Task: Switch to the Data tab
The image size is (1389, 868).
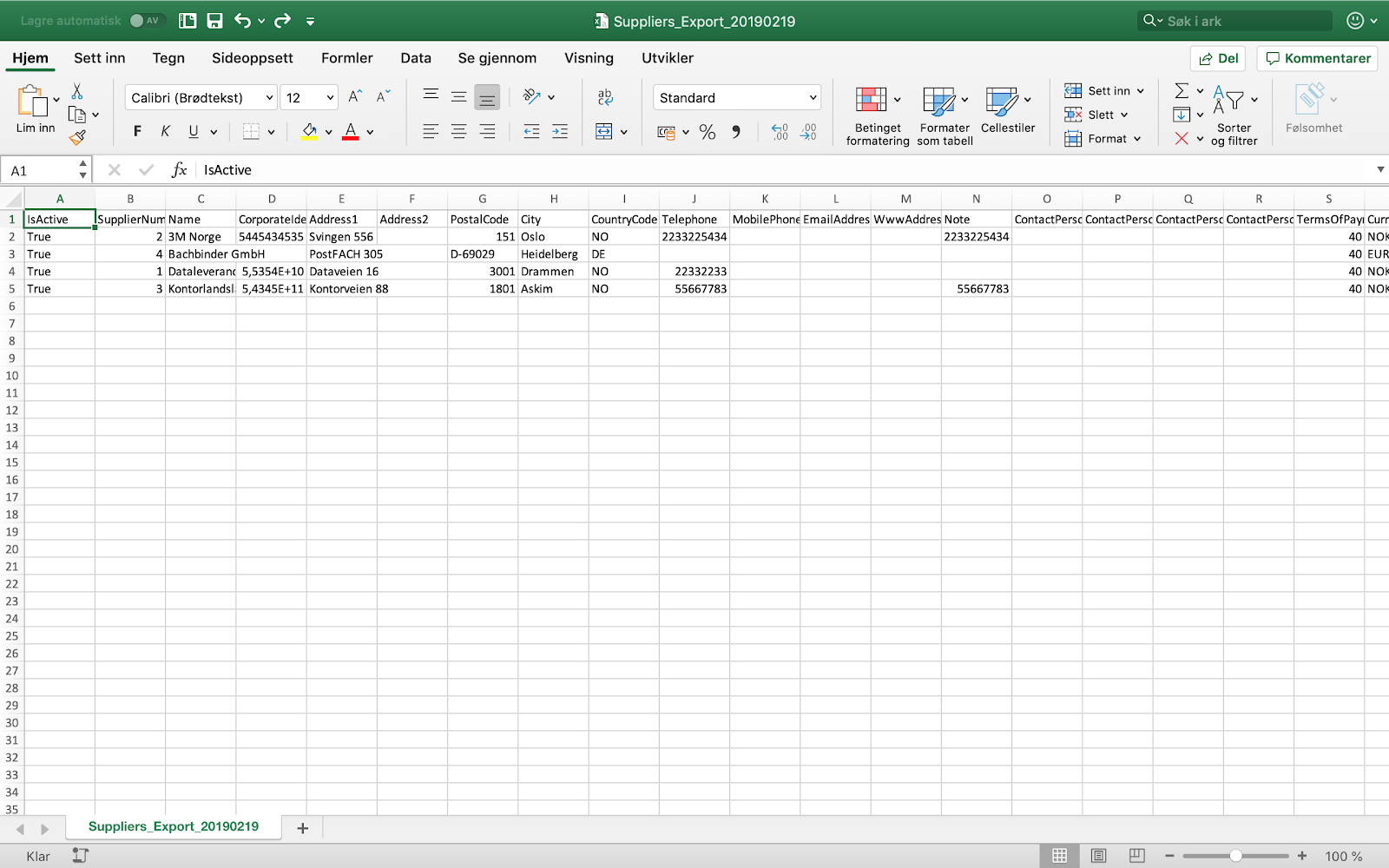Action: (416, 58)
